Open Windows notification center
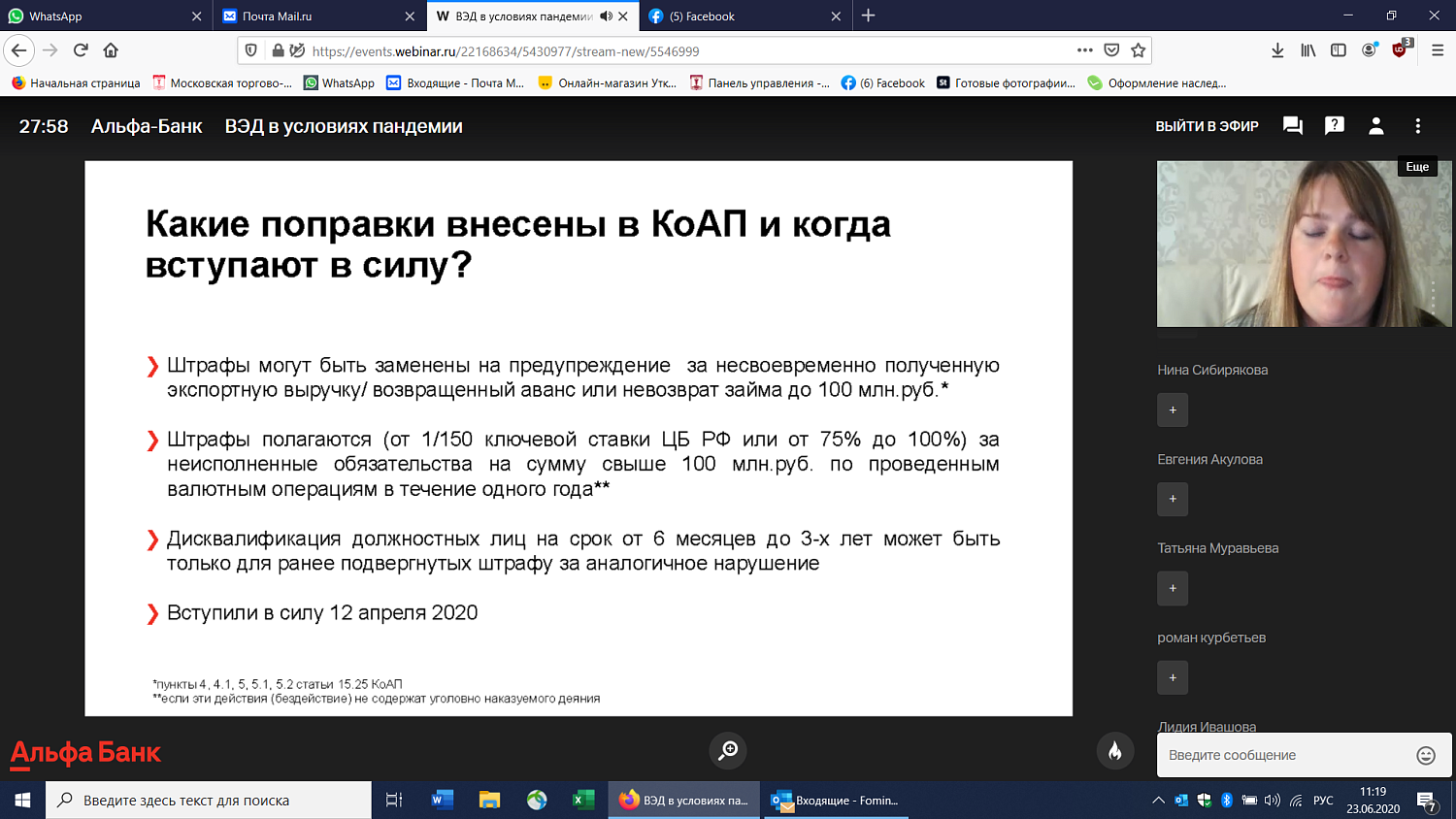 click(1427, 802)
